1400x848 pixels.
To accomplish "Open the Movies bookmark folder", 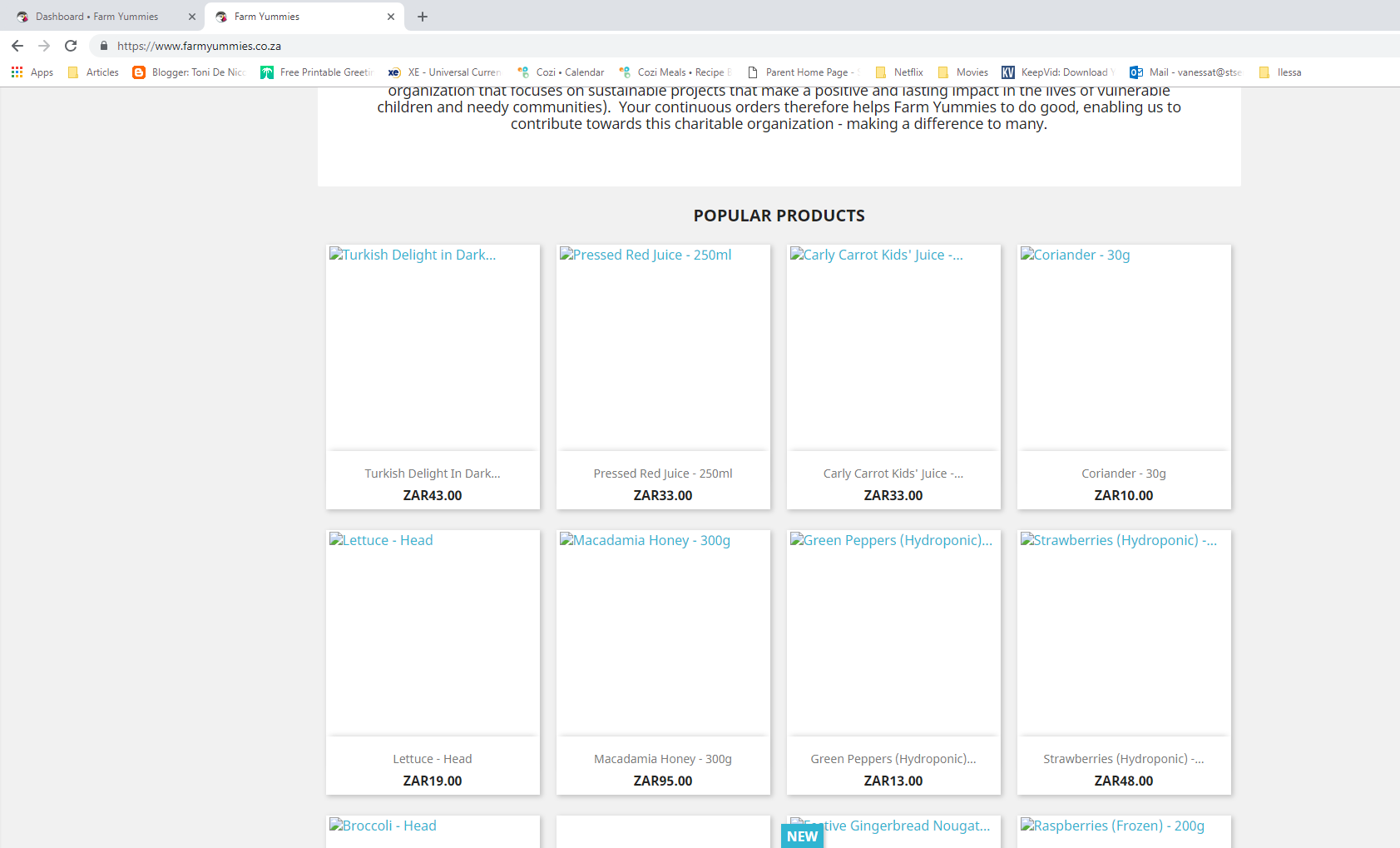I will 962,72.
